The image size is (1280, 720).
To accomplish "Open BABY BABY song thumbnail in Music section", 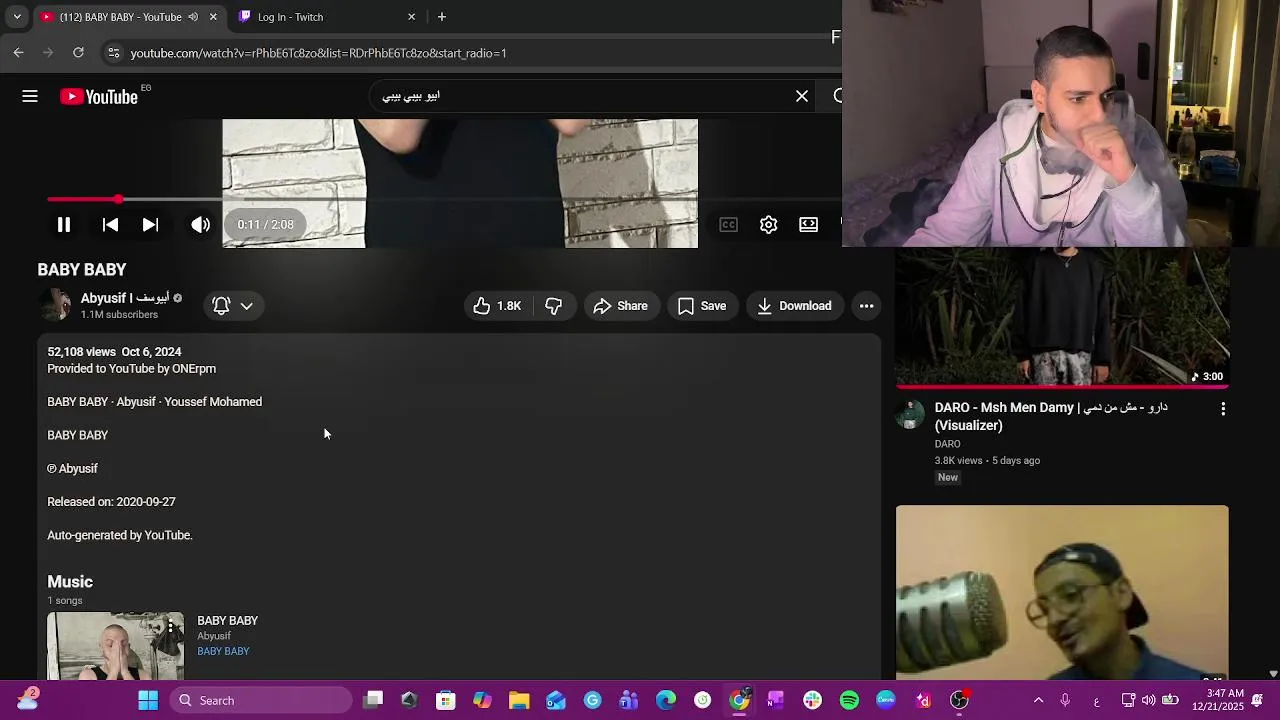I will (115, 646).
